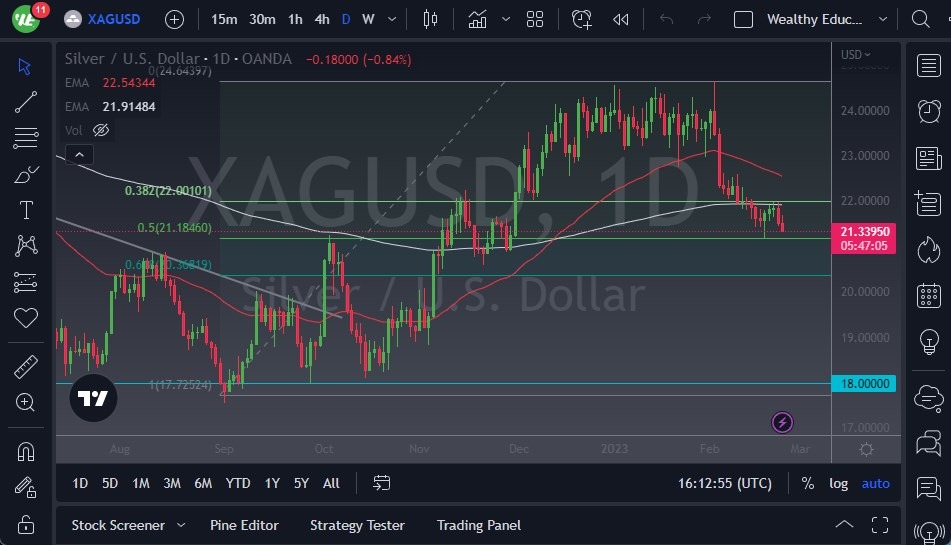Toggle log scale mode

click(838, 483)
